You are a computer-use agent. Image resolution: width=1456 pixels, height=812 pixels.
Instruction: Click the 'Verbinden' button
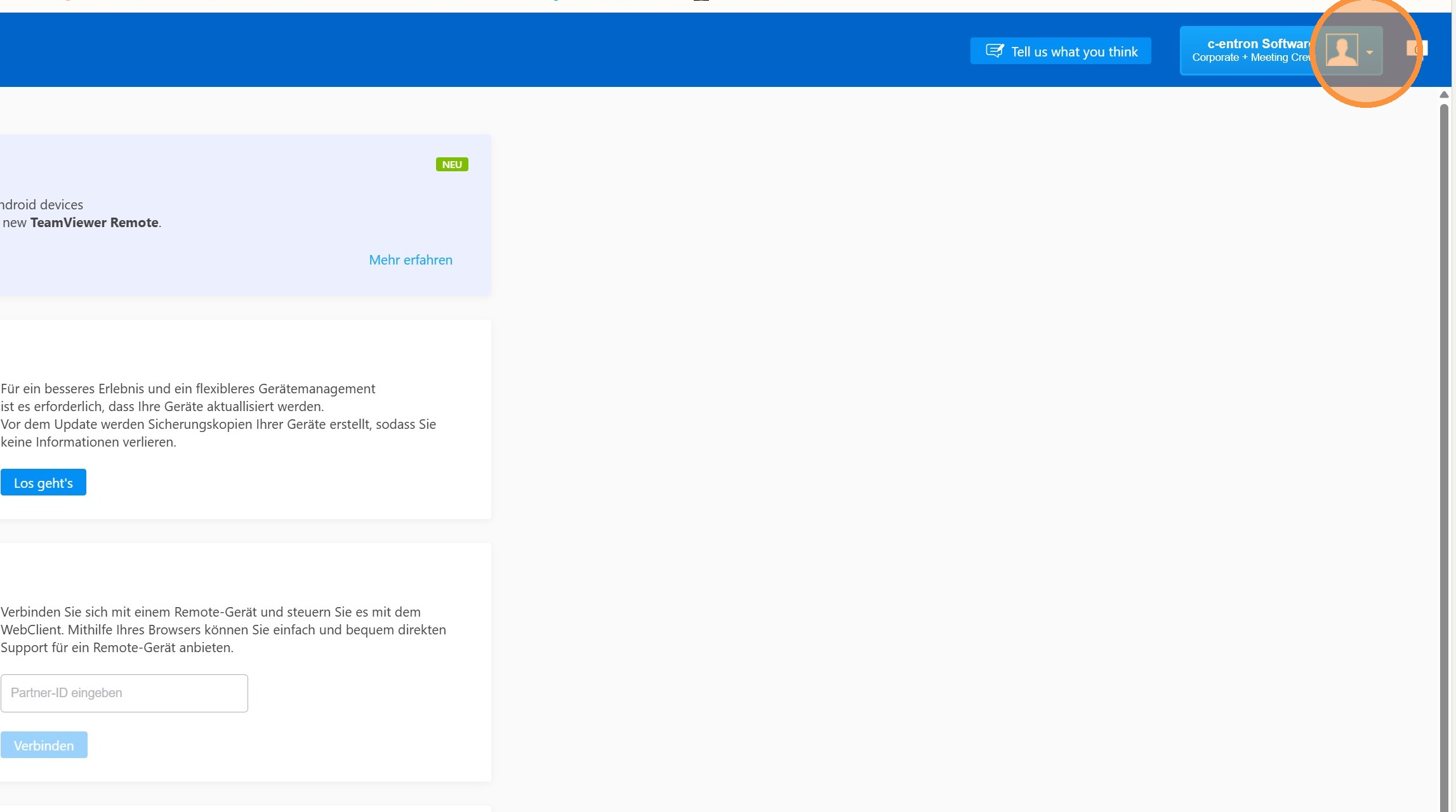[x=44, y=745]
